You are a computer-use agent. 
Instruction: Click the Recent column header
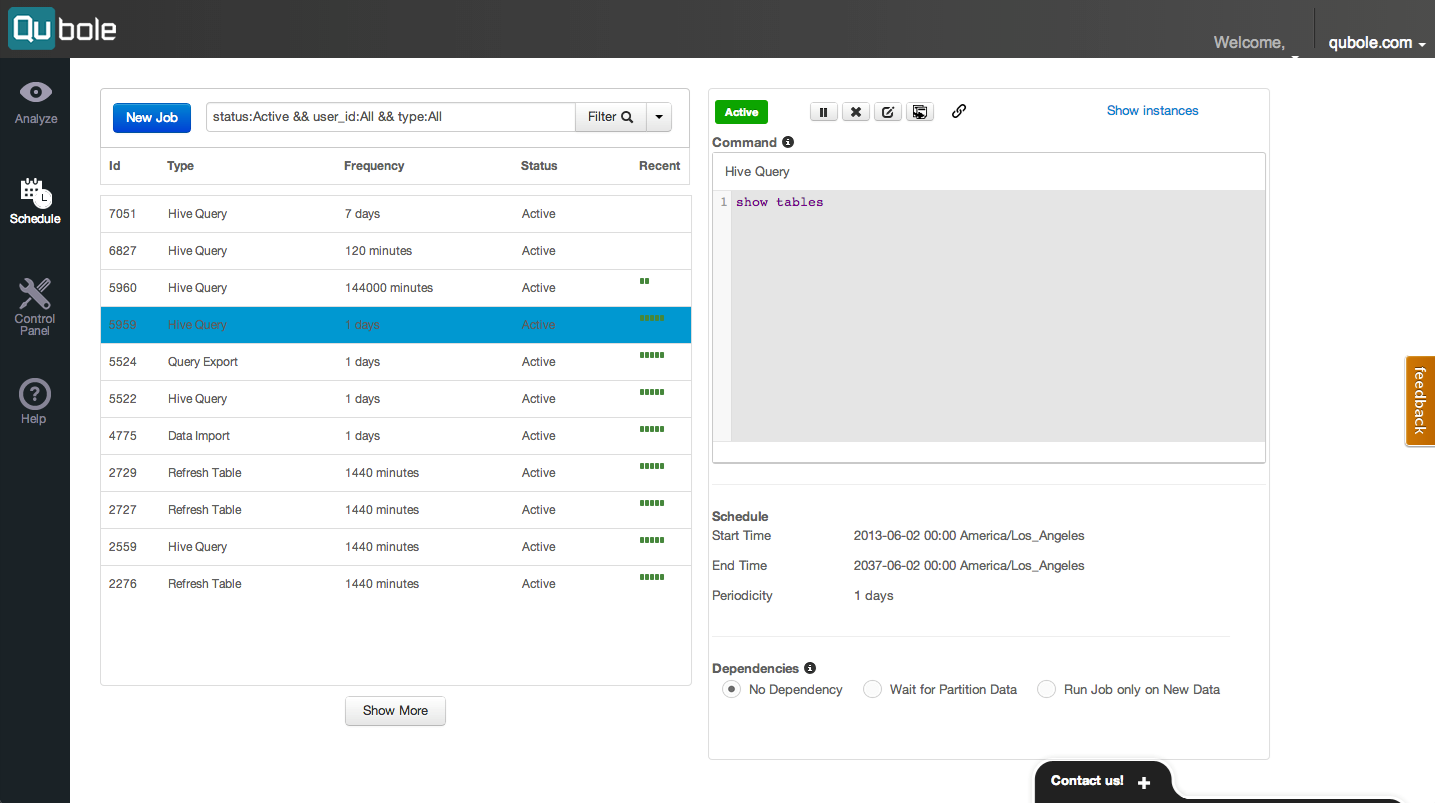coord(659,166)
